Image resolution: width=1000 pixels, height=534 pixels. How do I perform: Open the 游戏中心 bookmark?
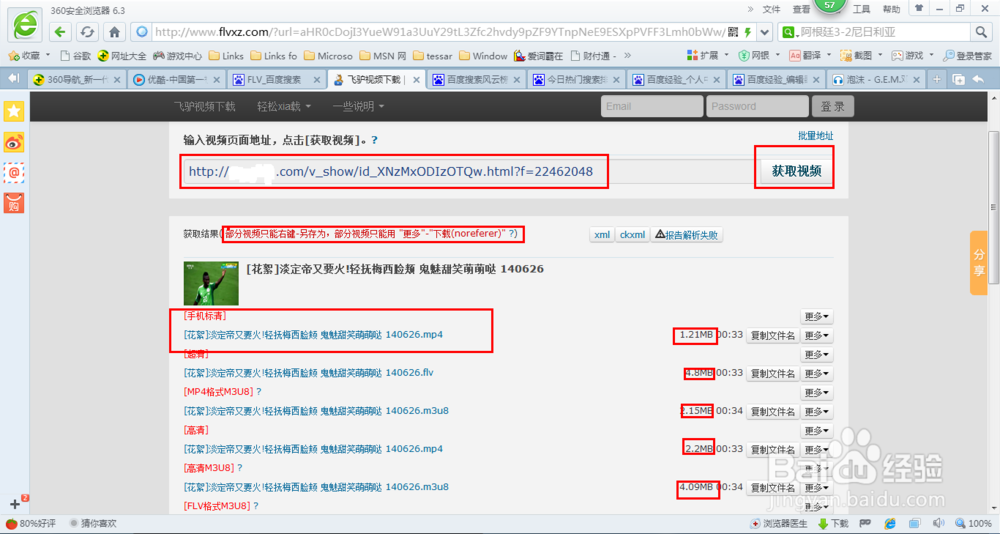coord(177,56)
